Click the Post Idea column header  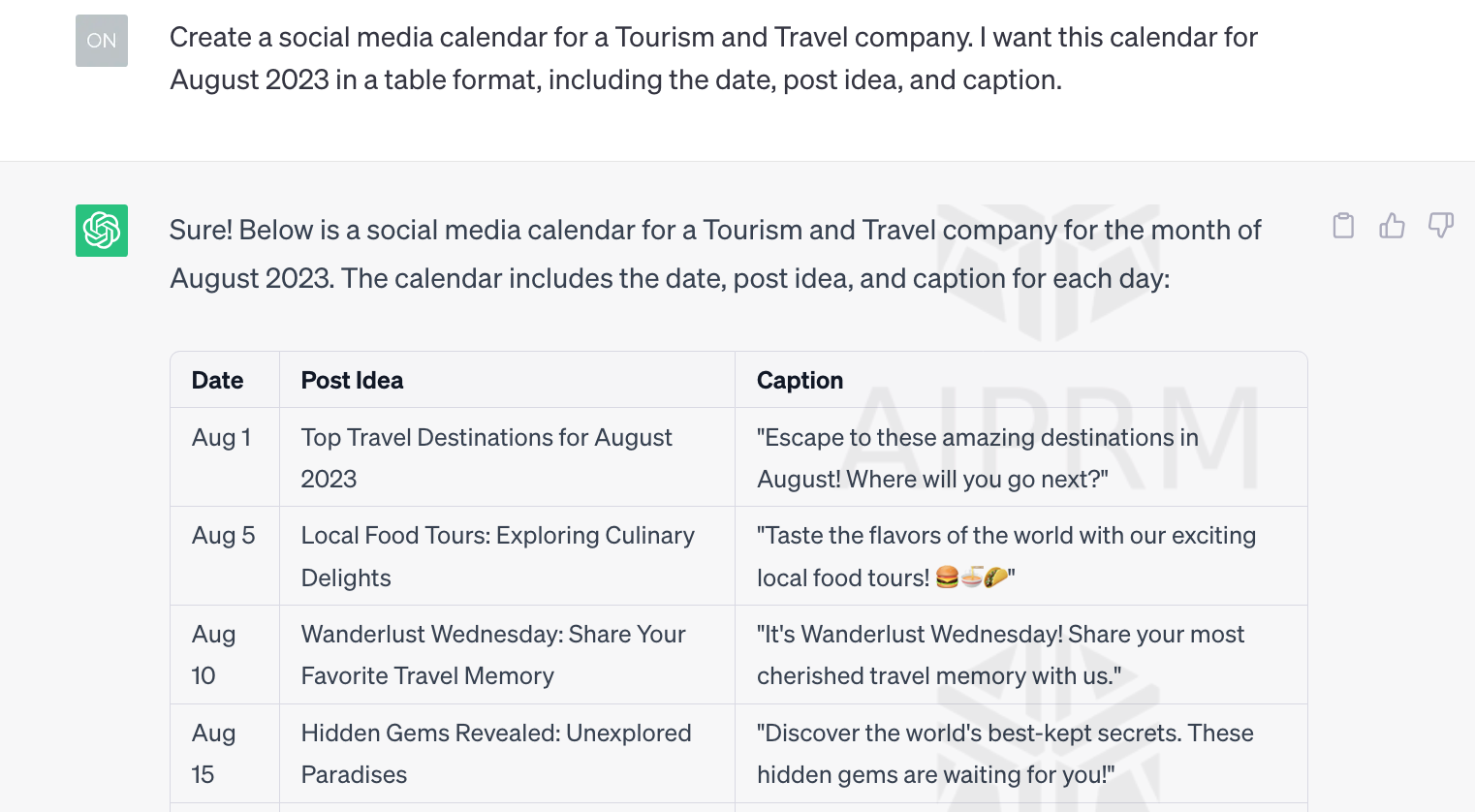[352, 381]
